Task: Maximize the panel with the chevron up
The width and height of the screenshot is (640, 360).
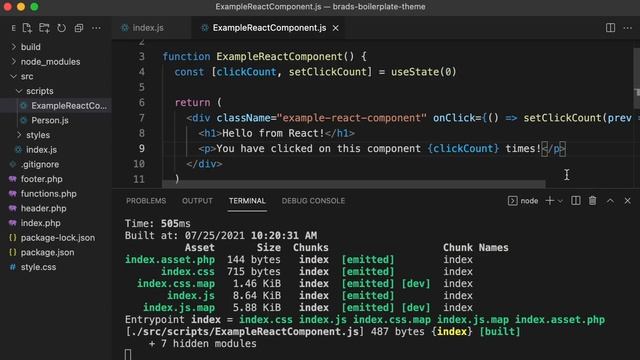Action: (x=610, y=201)
